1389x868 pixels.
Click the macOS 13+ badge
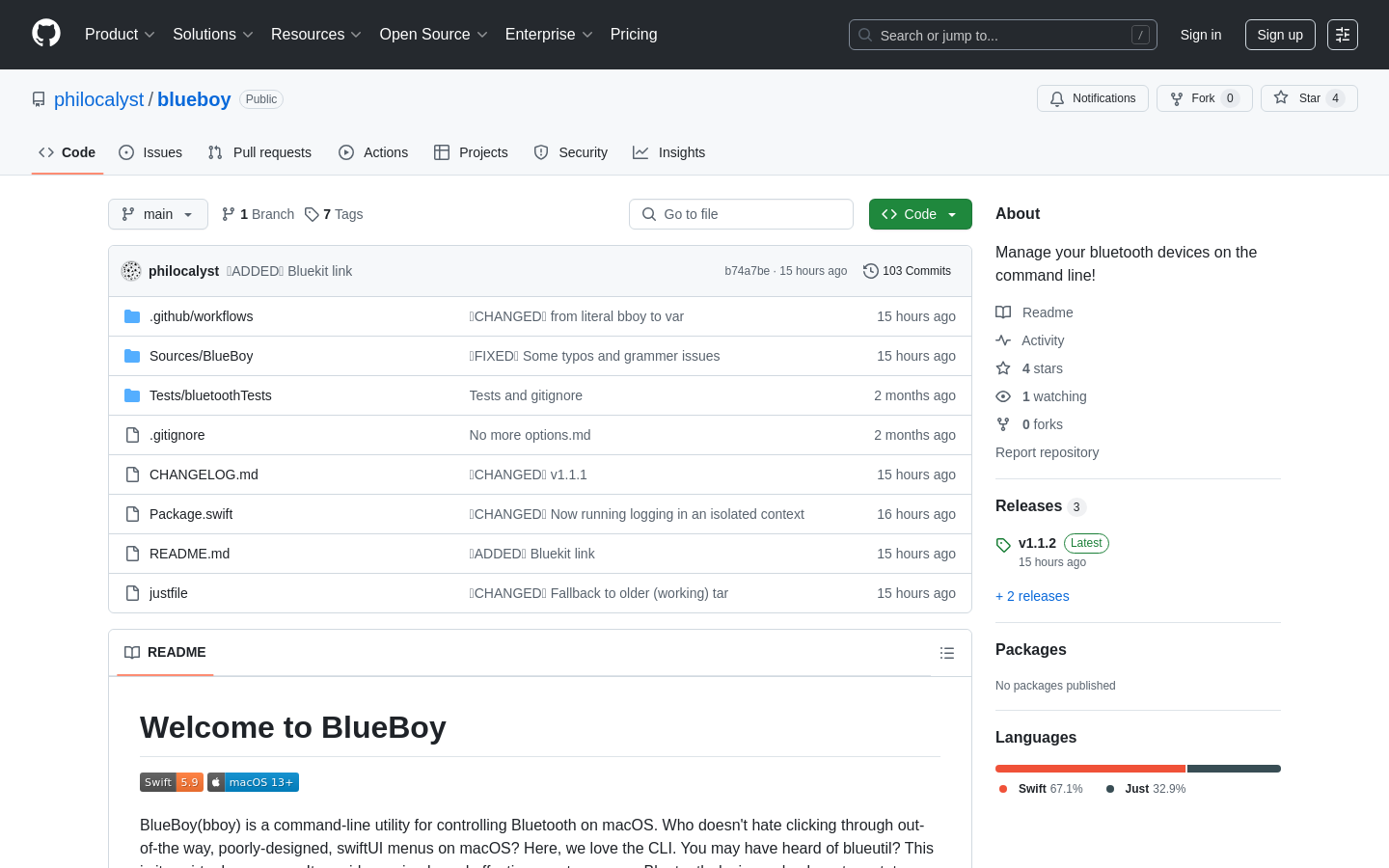pos(253,782)
